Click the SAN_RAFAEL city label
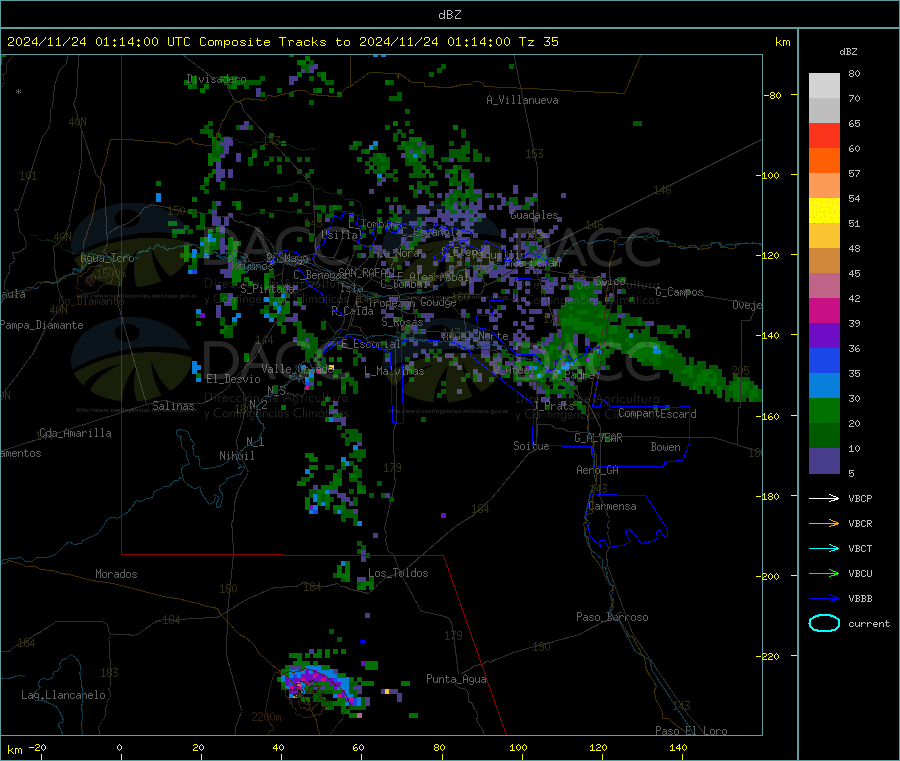 tap(366, 272)
